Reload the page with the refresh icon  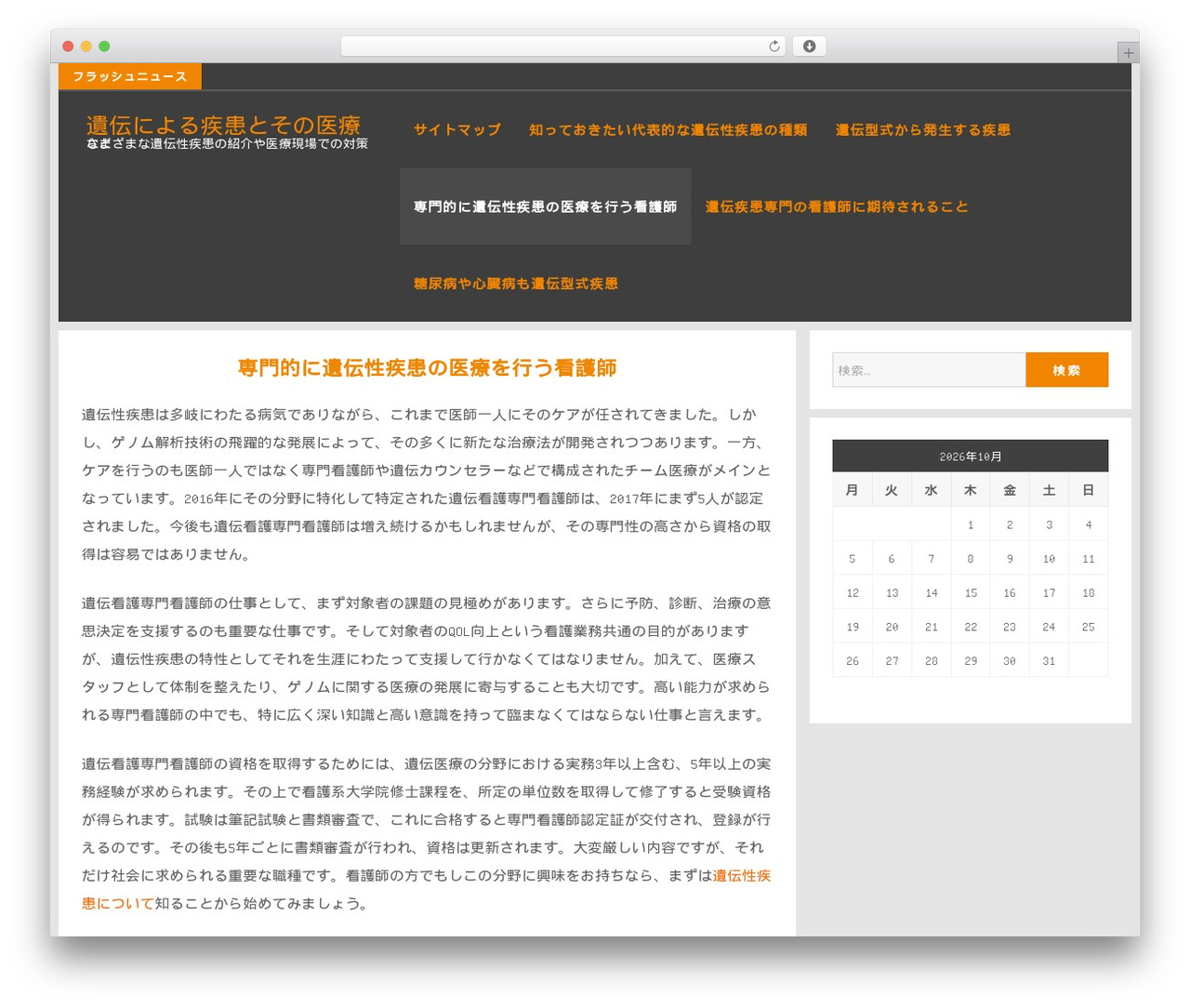click(x=774, y=46)
